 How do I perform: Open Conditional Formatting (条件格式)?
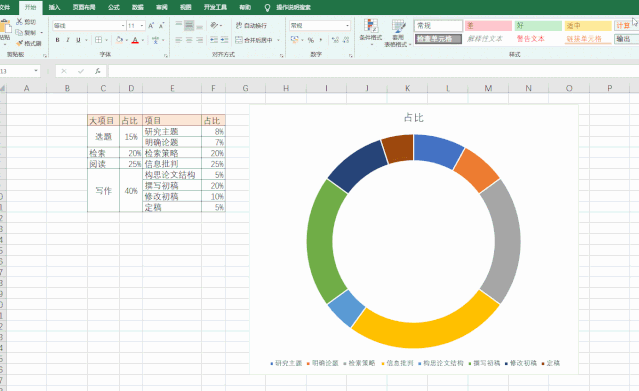pos(371,31)
